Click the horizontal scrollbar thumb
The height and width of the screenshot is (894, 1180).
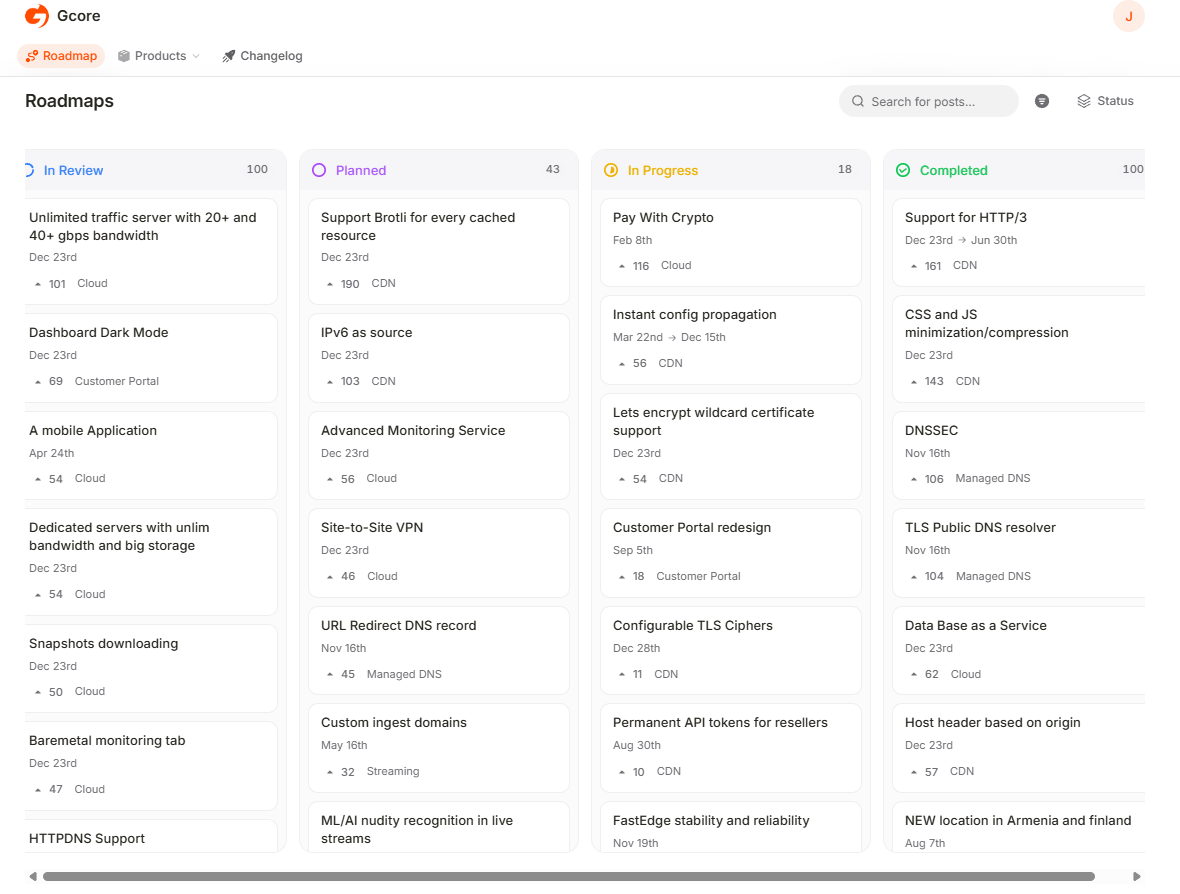(568, 876)
